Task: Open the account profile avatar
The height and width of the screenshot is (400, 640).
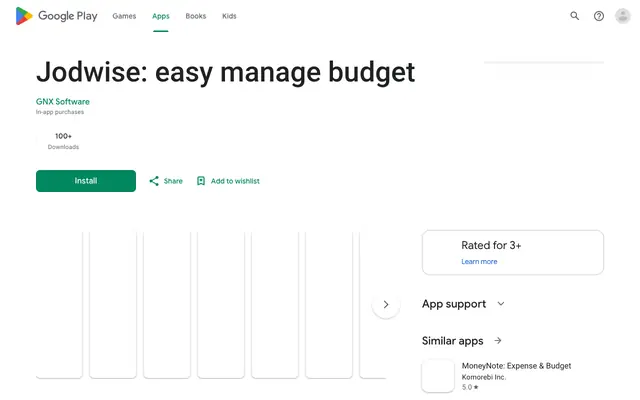Action: pyautogui.click(x=622, y=16)
